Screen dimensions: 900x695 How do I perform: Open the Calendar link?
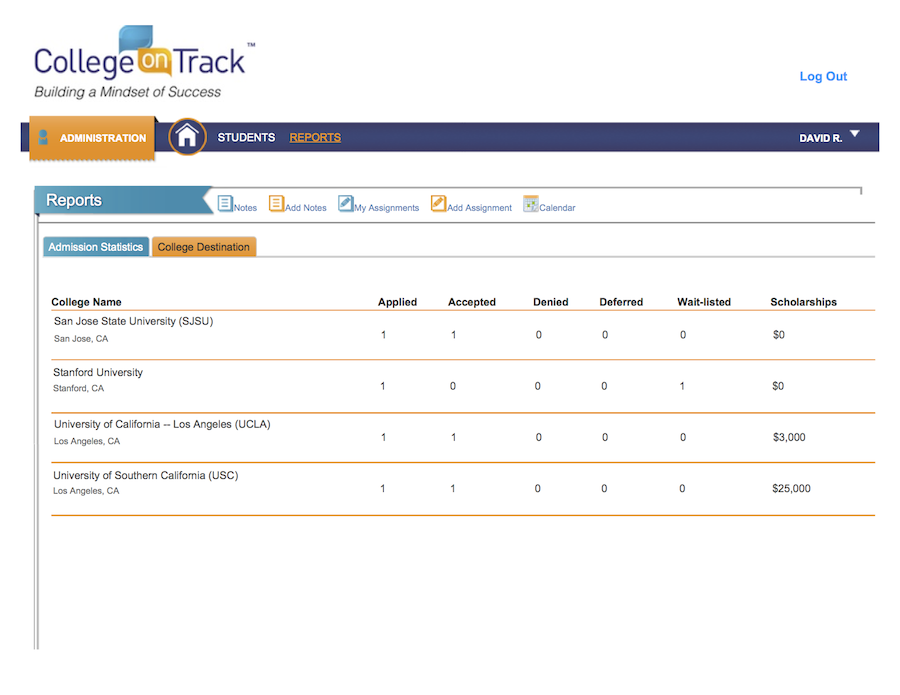coord(557,208)
